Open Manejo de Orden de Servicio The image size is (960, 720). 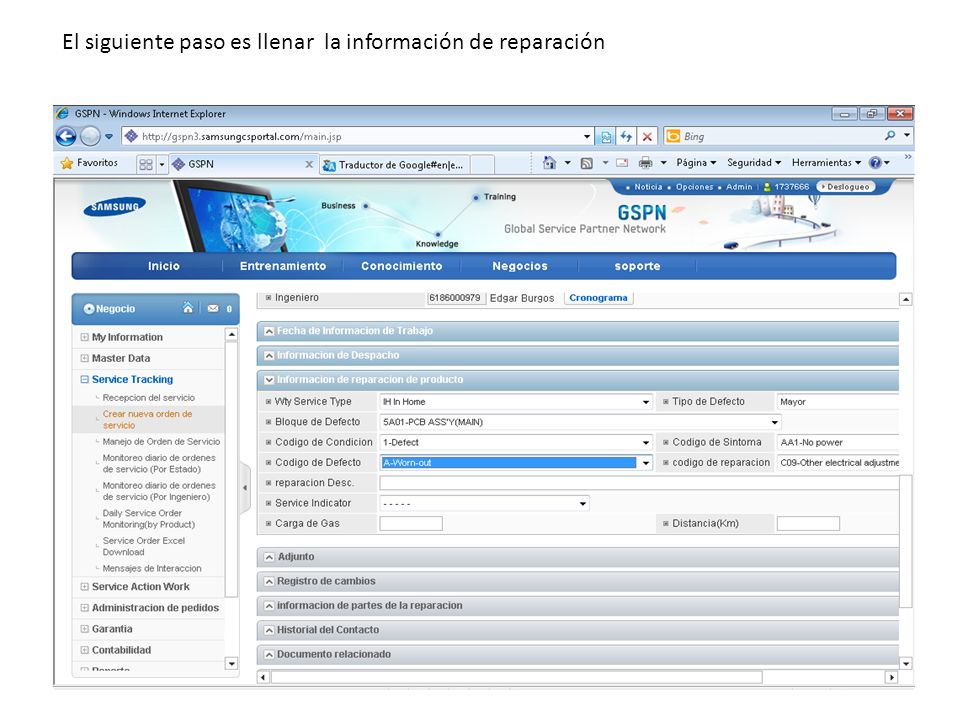click(x=161, y=441)
